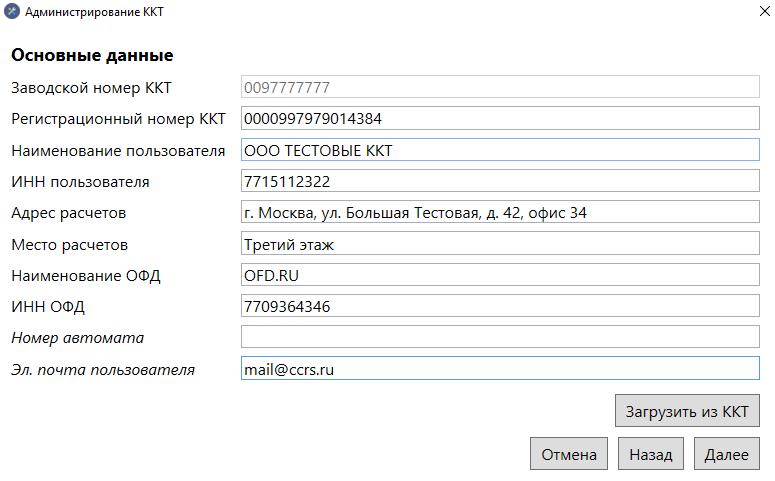
Task: Click the Основные данные heading
Action: click(92, 55)
